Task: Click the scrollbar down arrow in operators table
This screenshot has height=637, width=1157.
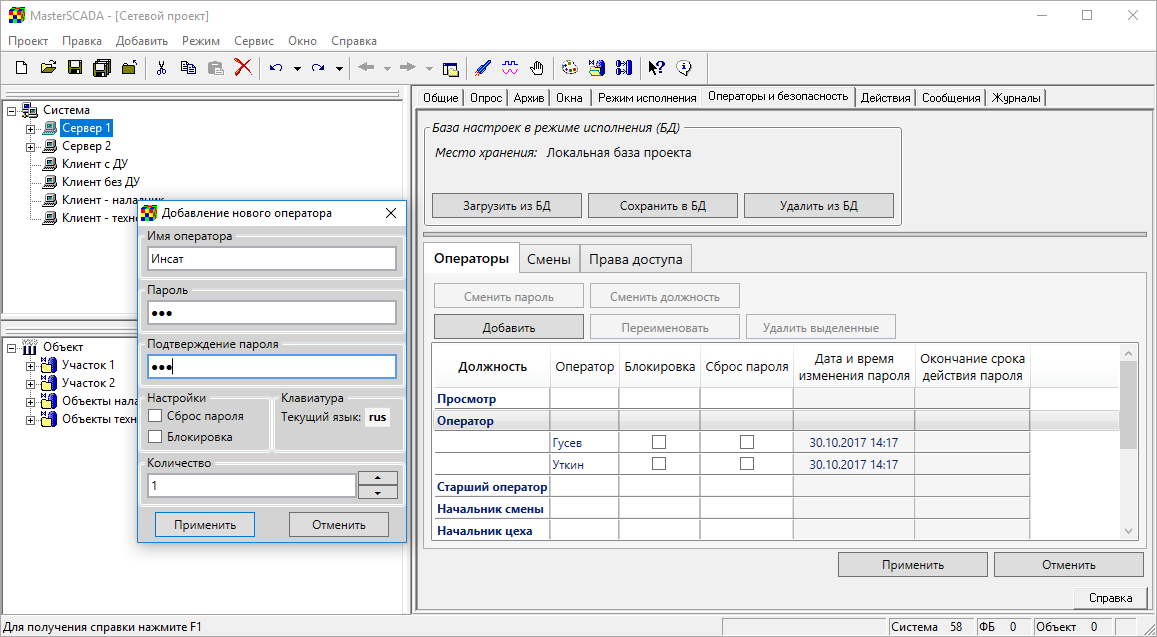Action: tap(1128, 531)
